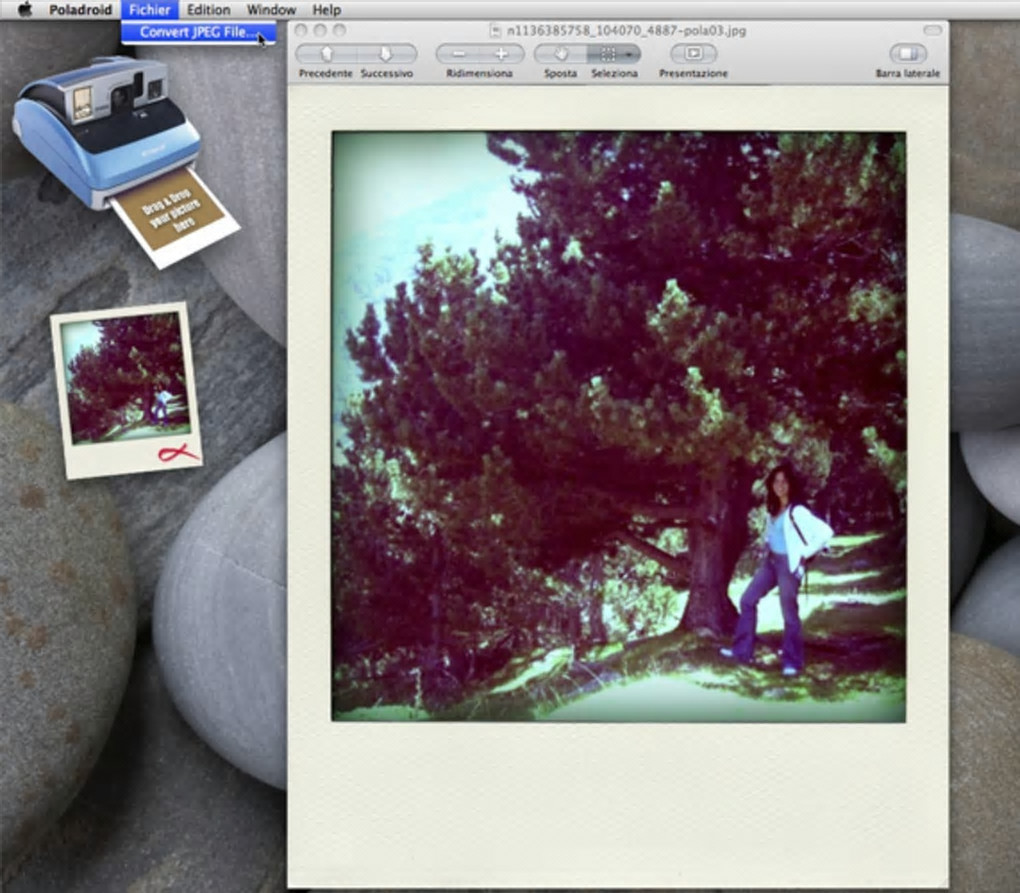The width and height of the screenshot is (1020, 893).
Task: Zoom in with the plus button
Action: pos(502,54)
